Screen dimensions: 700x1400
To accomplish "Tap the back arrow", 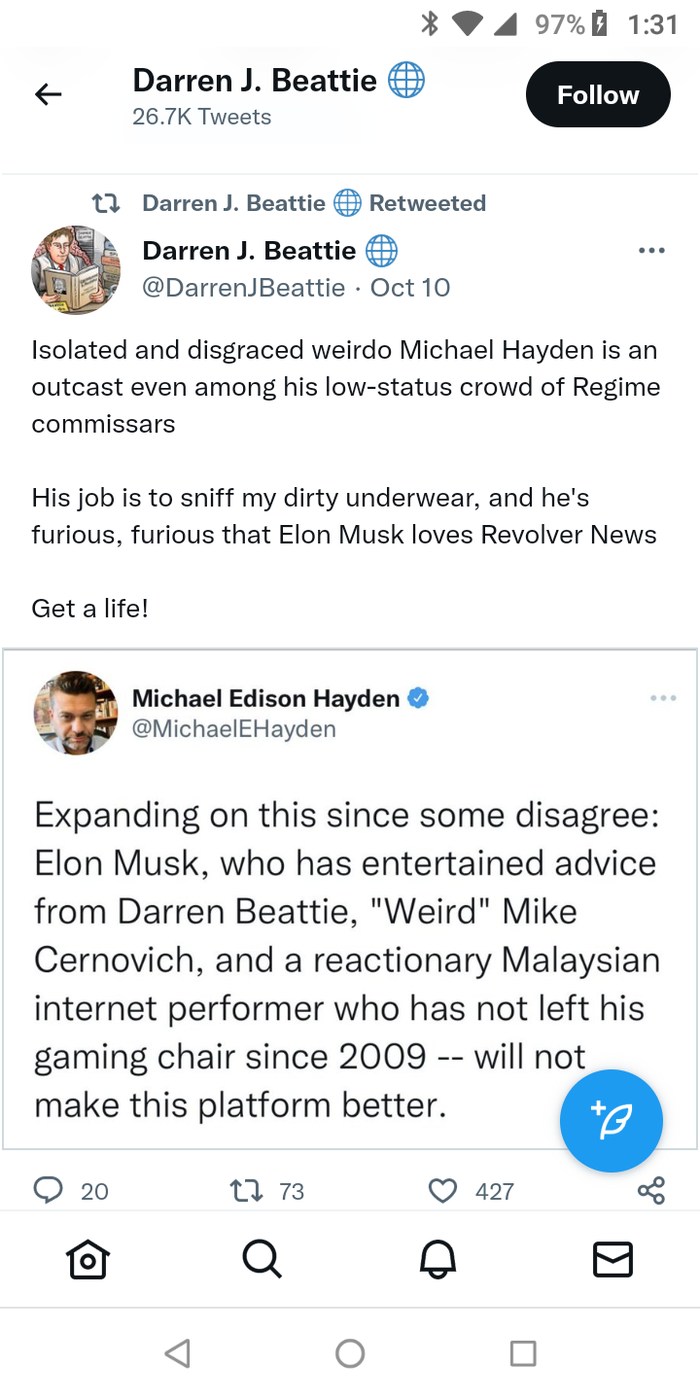I will (48, 95).
